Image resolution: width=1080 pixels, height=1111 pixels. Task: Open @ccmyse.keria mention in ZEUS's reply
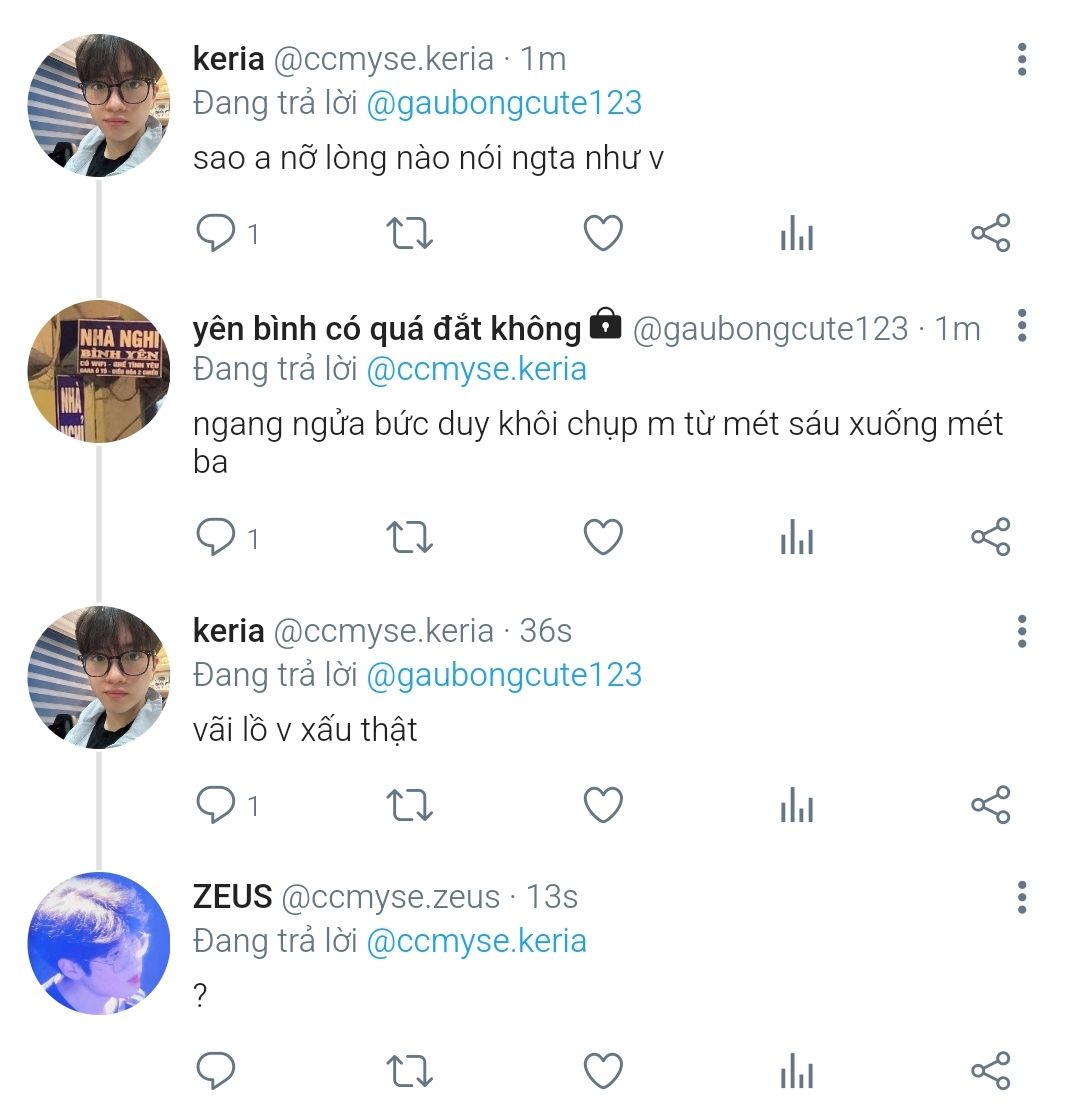476,941
